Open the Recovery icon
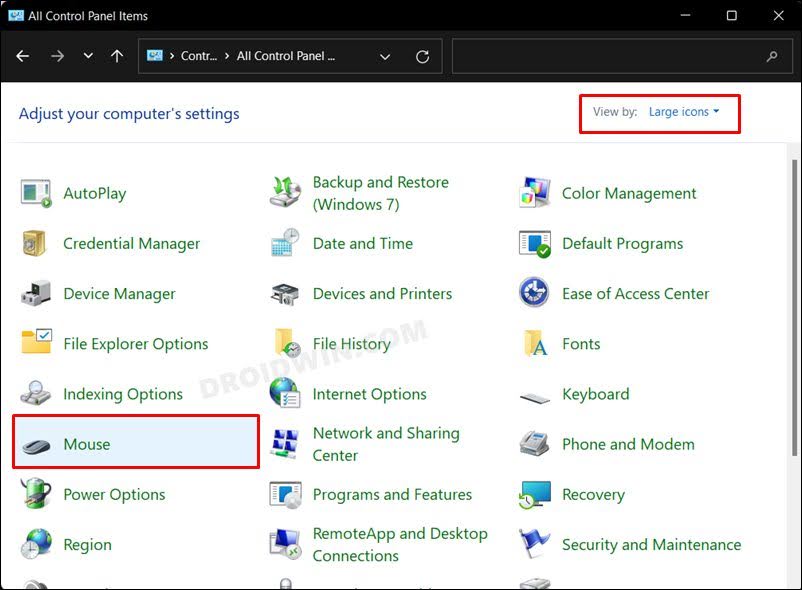 tap(534, 494)
